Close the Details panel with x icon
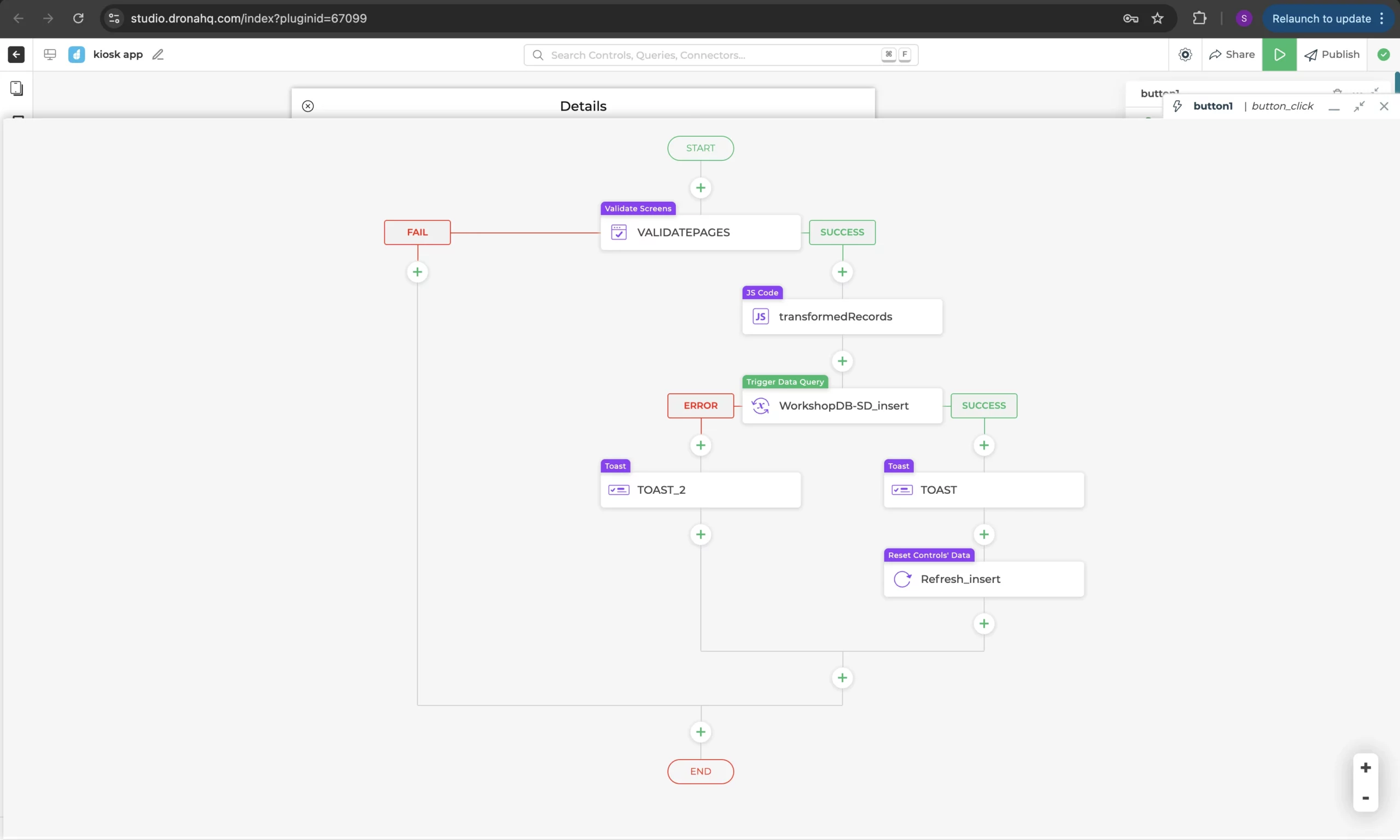 [x=308, y=106]
